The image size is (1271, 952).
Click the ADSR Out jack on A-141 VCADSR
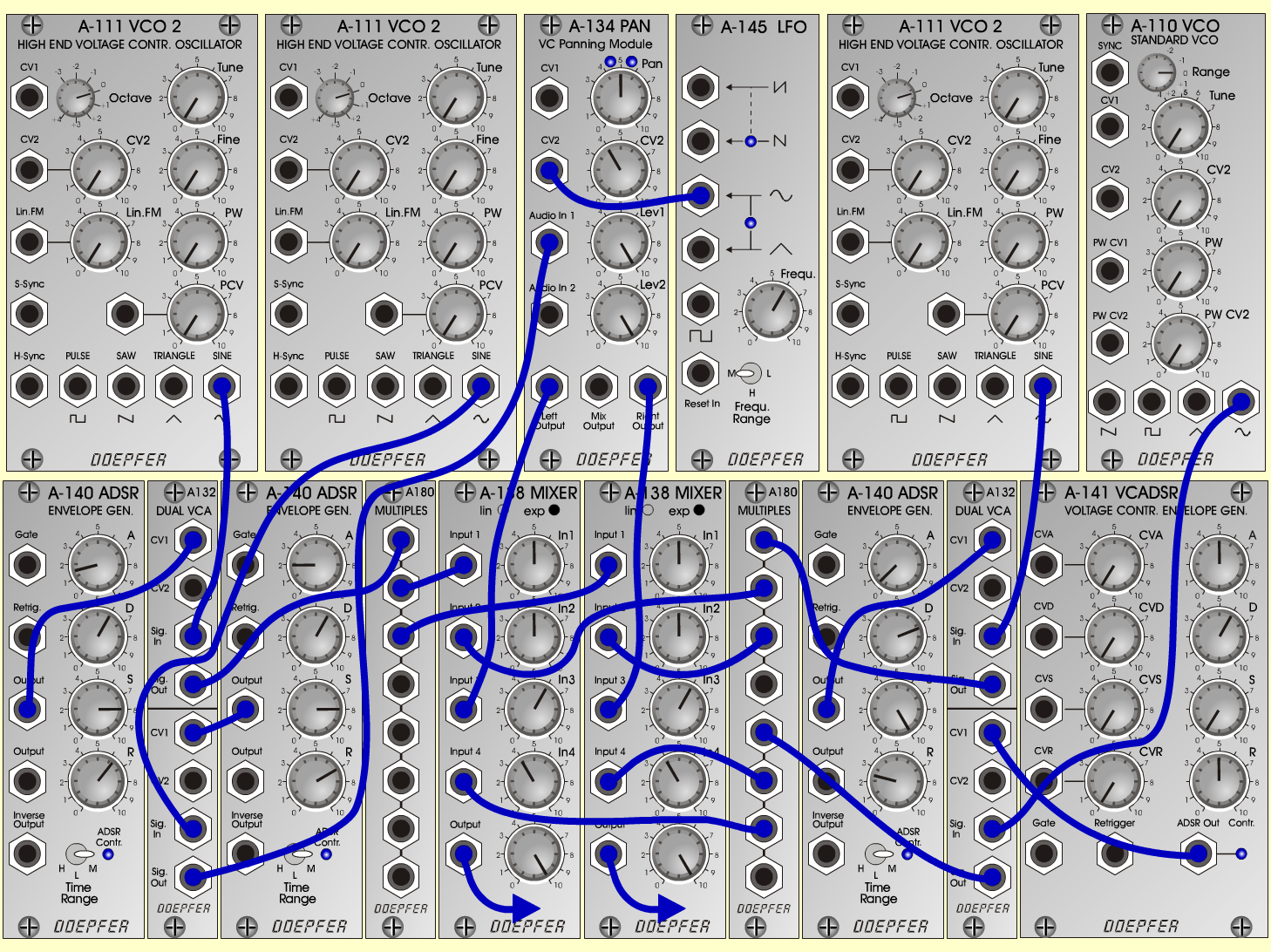[x=1199, y=853]
